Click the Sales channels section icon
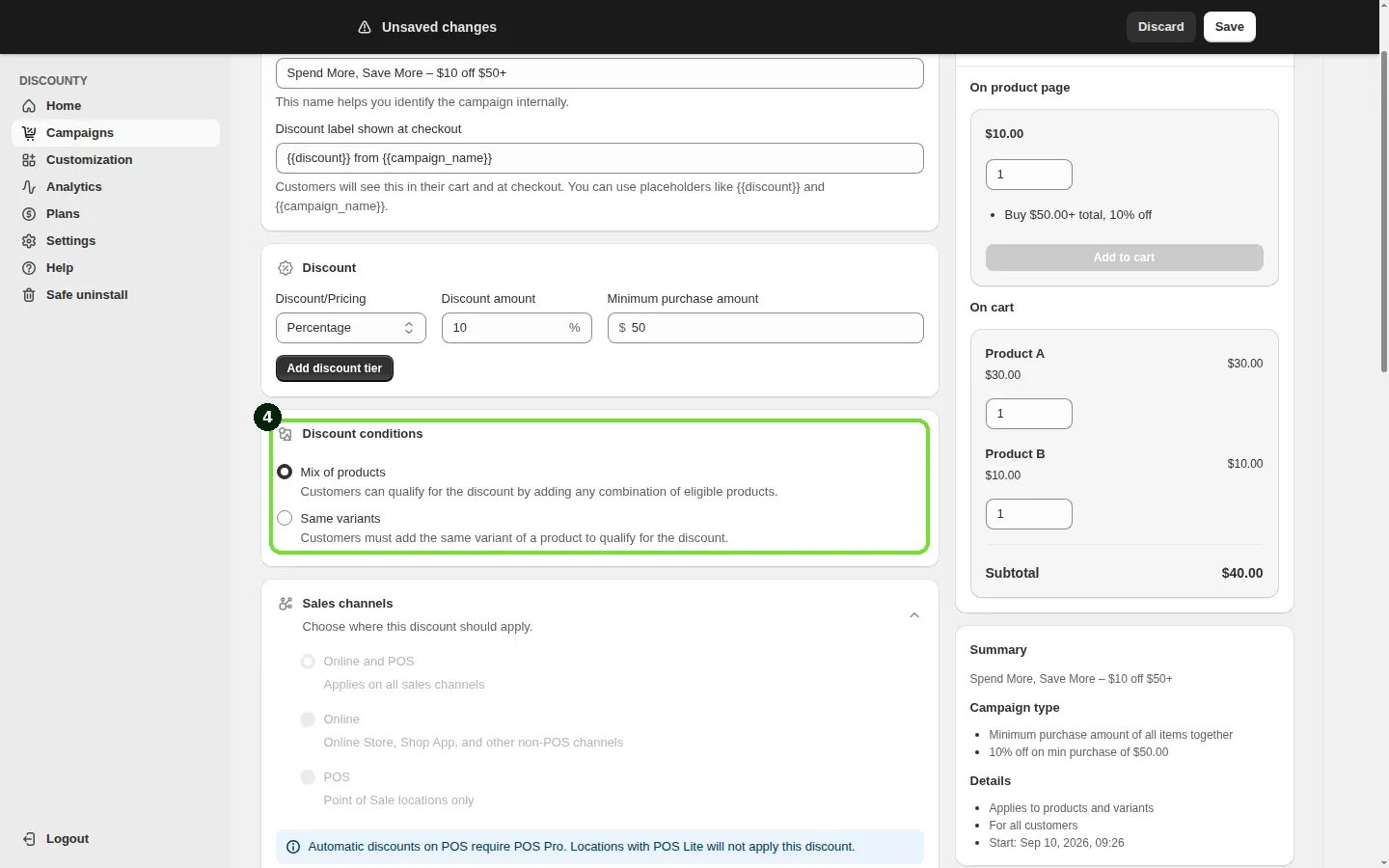 point(286,604)
